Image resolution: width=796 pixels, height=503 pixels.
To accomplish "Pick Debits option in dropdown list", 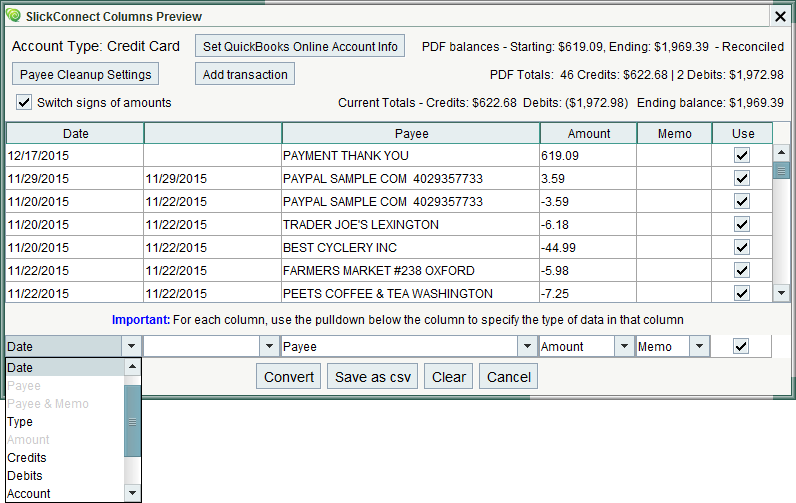I will coord(25,476).
